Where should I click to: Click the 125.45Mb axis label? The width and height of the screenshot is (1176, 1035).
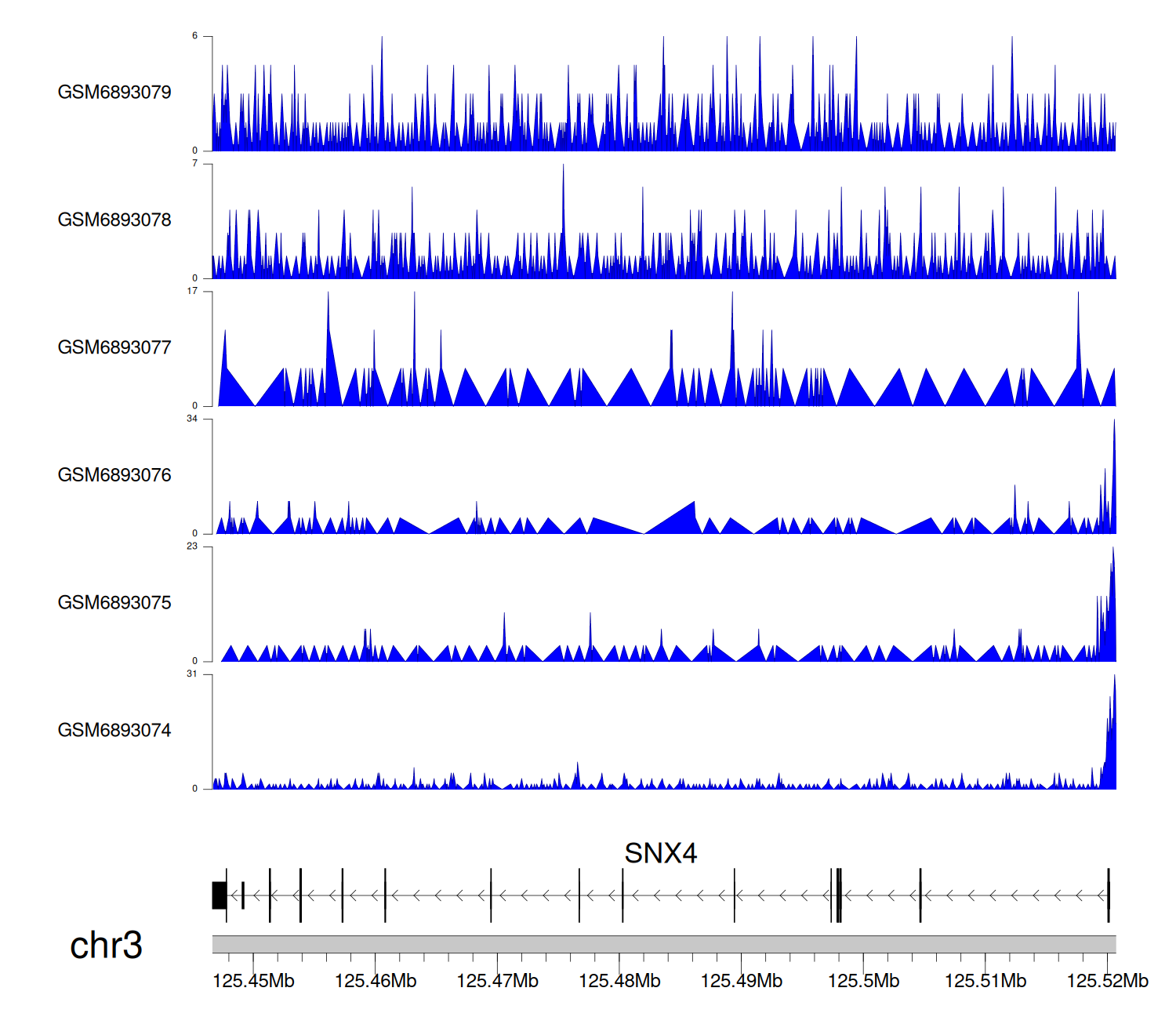tap(253, 981)
